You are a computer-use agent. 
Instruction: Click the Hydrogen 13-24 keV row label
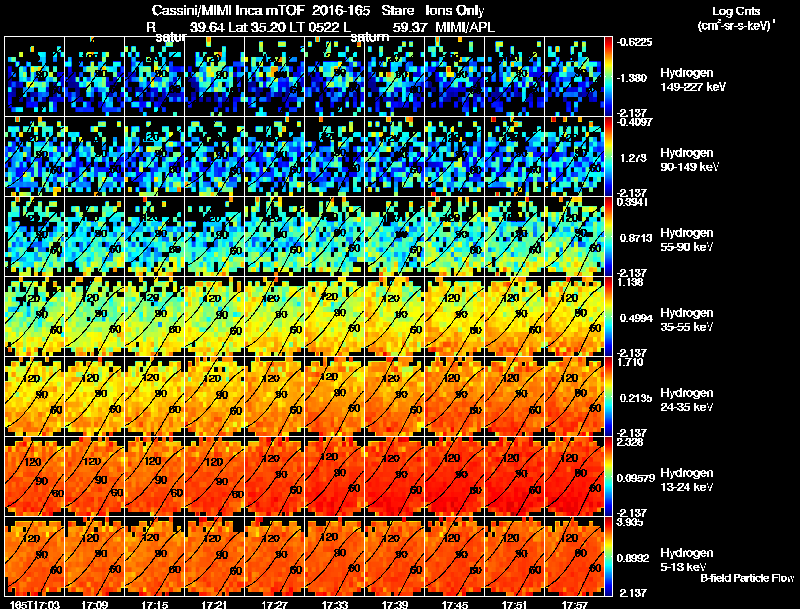point(687,480)
